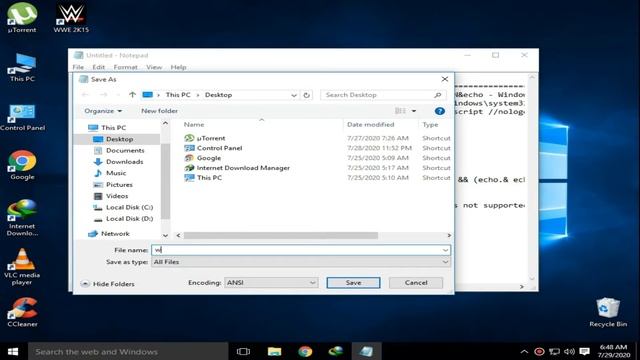This screenshot has height=360, width=640.
Task: Launch Chrome from the taskbar
Action: coord(305,351)
